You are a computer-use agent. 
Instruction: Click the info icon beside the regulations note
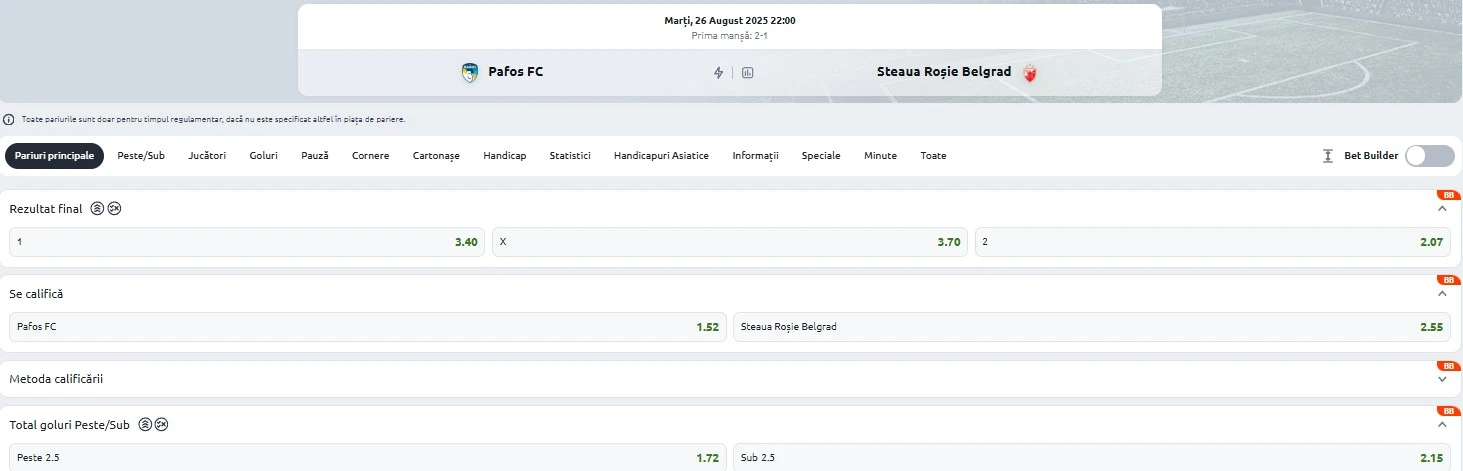pos(9,119)
